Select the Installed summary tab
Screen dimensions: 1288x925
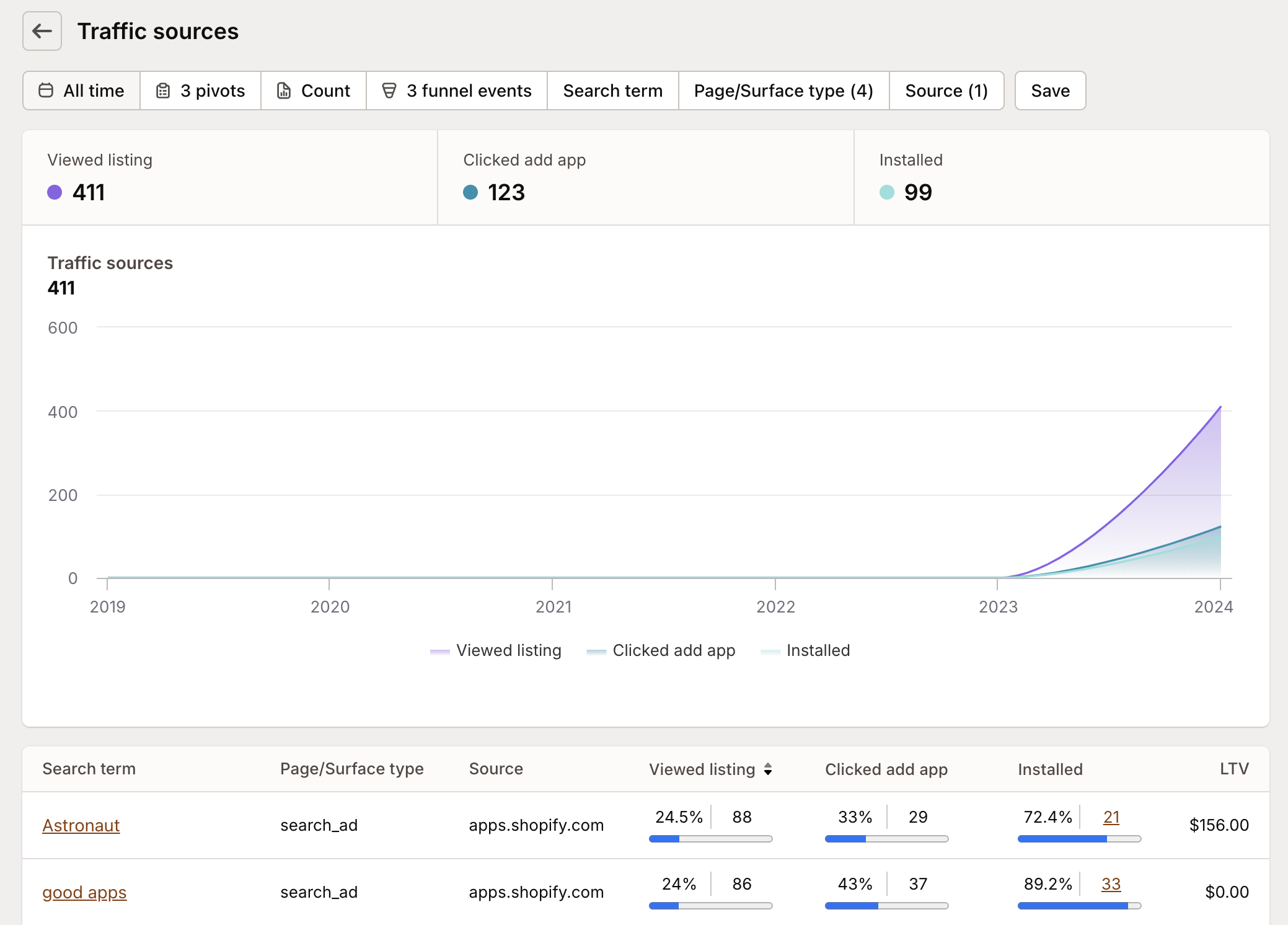1061,178
